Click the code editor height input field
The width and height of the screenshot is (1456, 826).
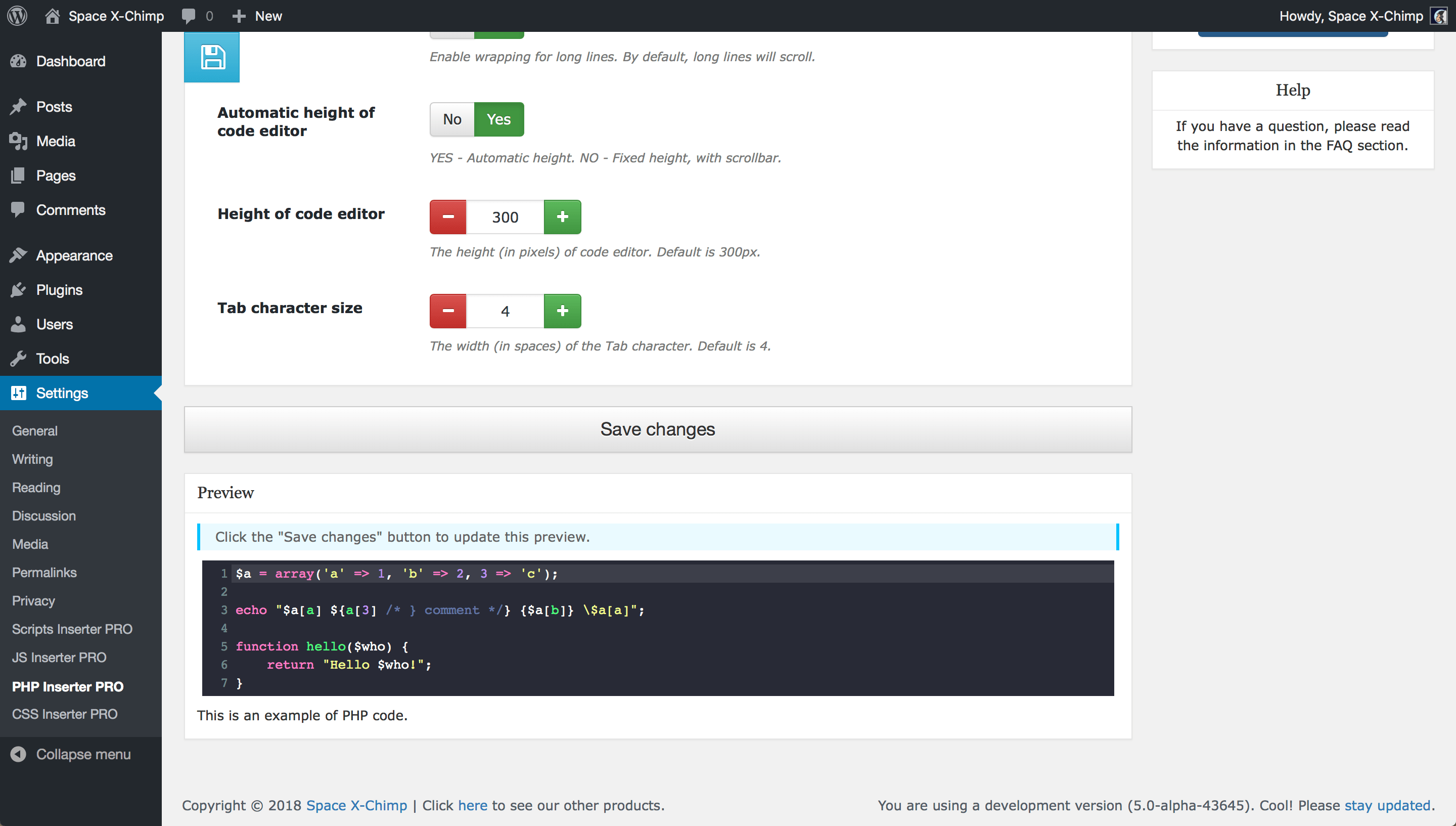[x=505, y=216]
